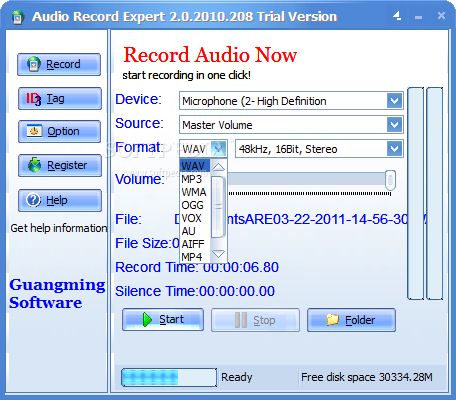This screenshot has width=456, height=400.
Task: Start recording with the Start button
Action: [163, 319]
